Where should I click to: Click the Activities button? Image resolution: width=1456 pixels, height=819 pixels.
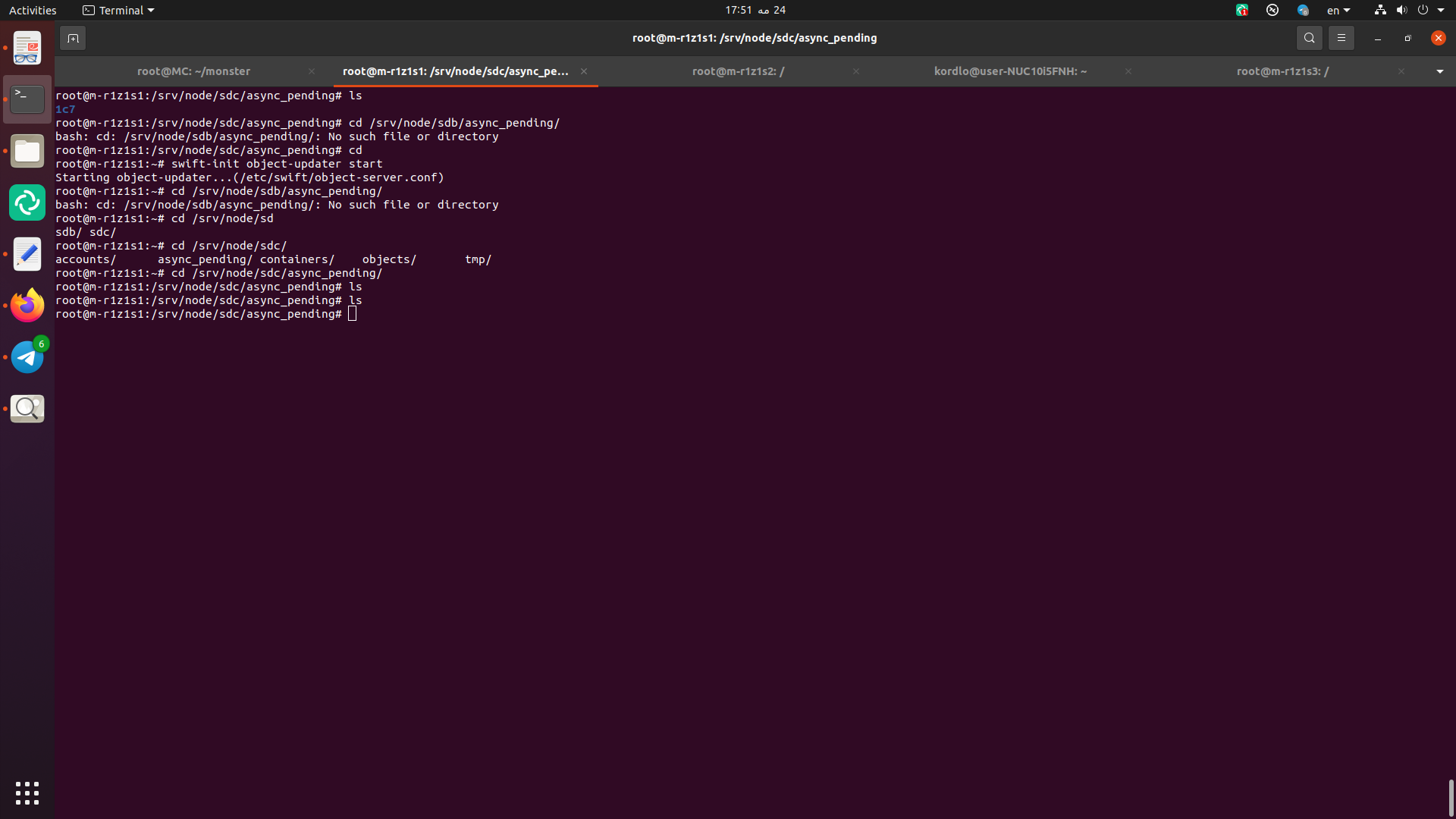[x=33, y=10]
